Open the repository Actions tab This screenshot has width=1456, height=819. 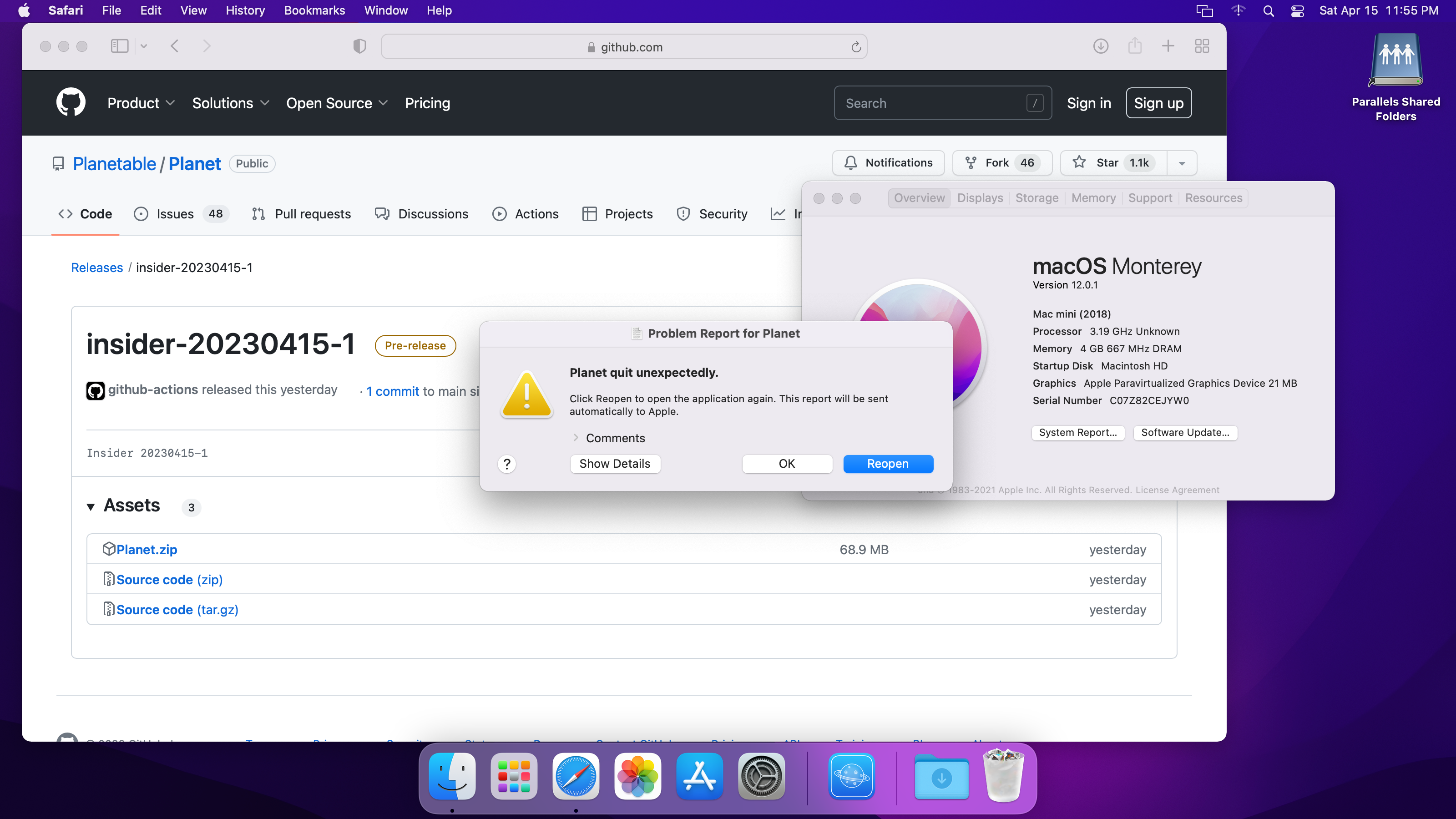coord(525,214)
